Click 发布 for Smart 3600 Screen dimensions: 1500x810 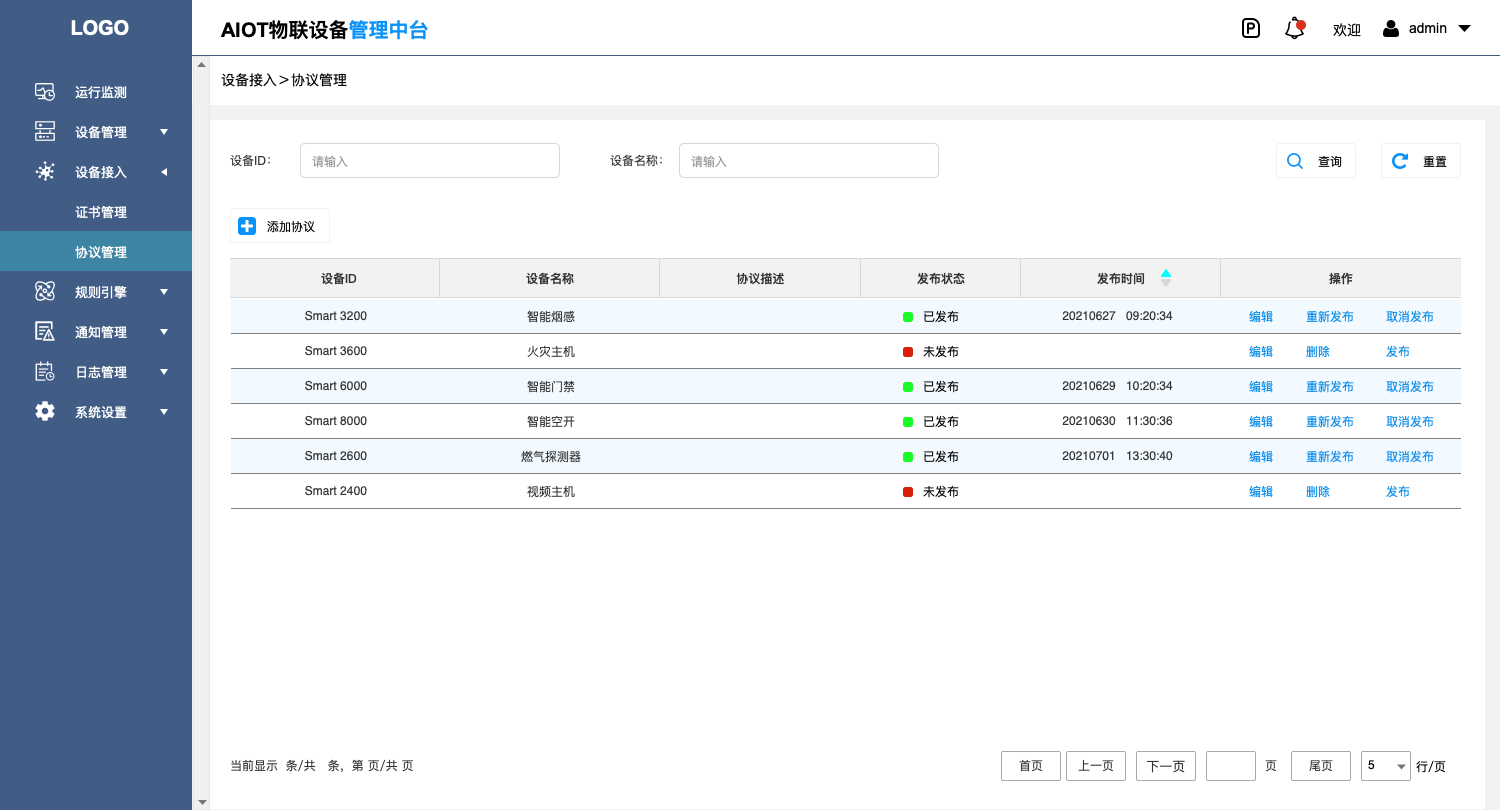(1398, 351)
